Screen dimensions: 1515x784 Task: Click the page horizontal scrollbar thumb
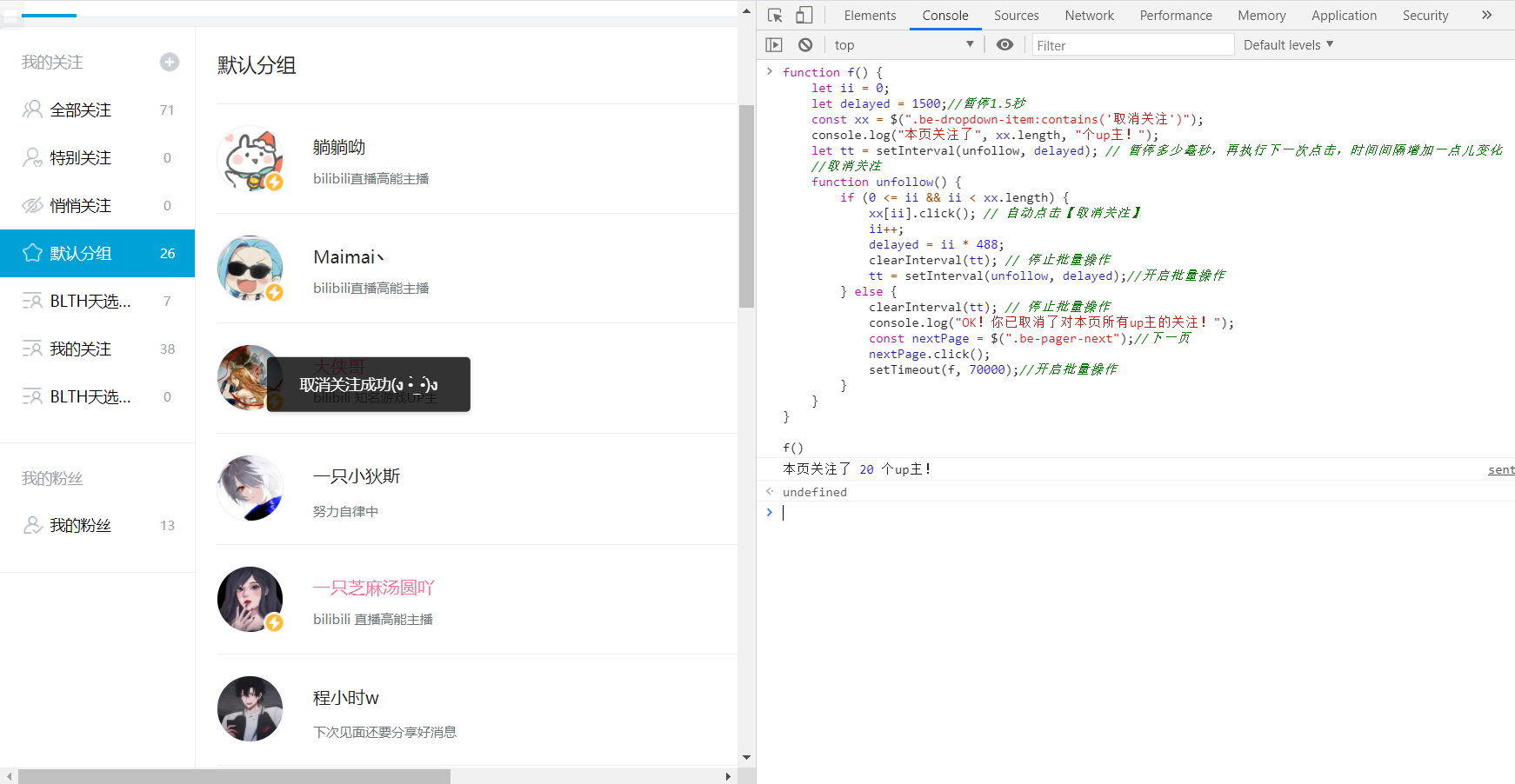click(x=234, y=776)
